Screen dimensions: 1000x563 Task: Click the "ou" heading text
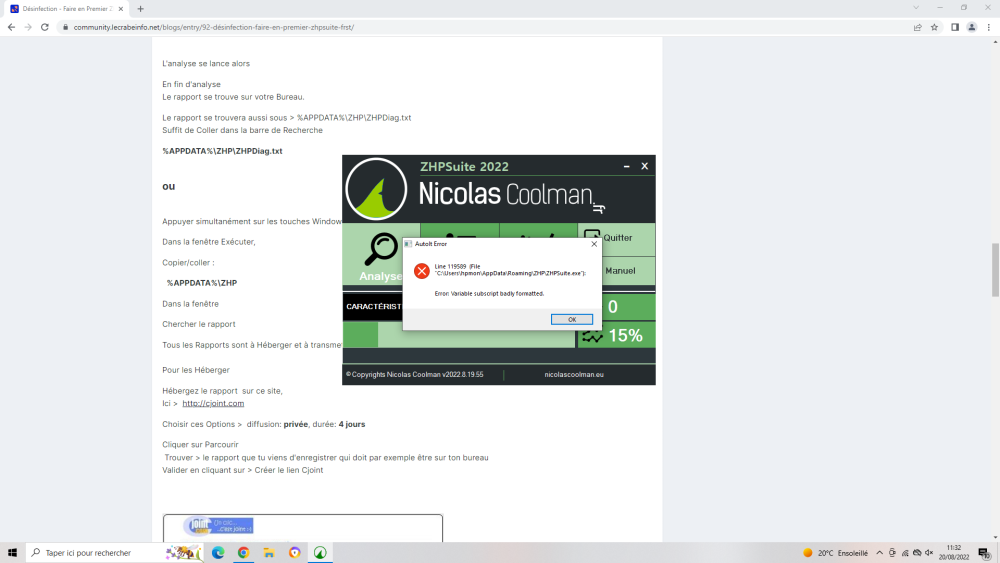168,186
